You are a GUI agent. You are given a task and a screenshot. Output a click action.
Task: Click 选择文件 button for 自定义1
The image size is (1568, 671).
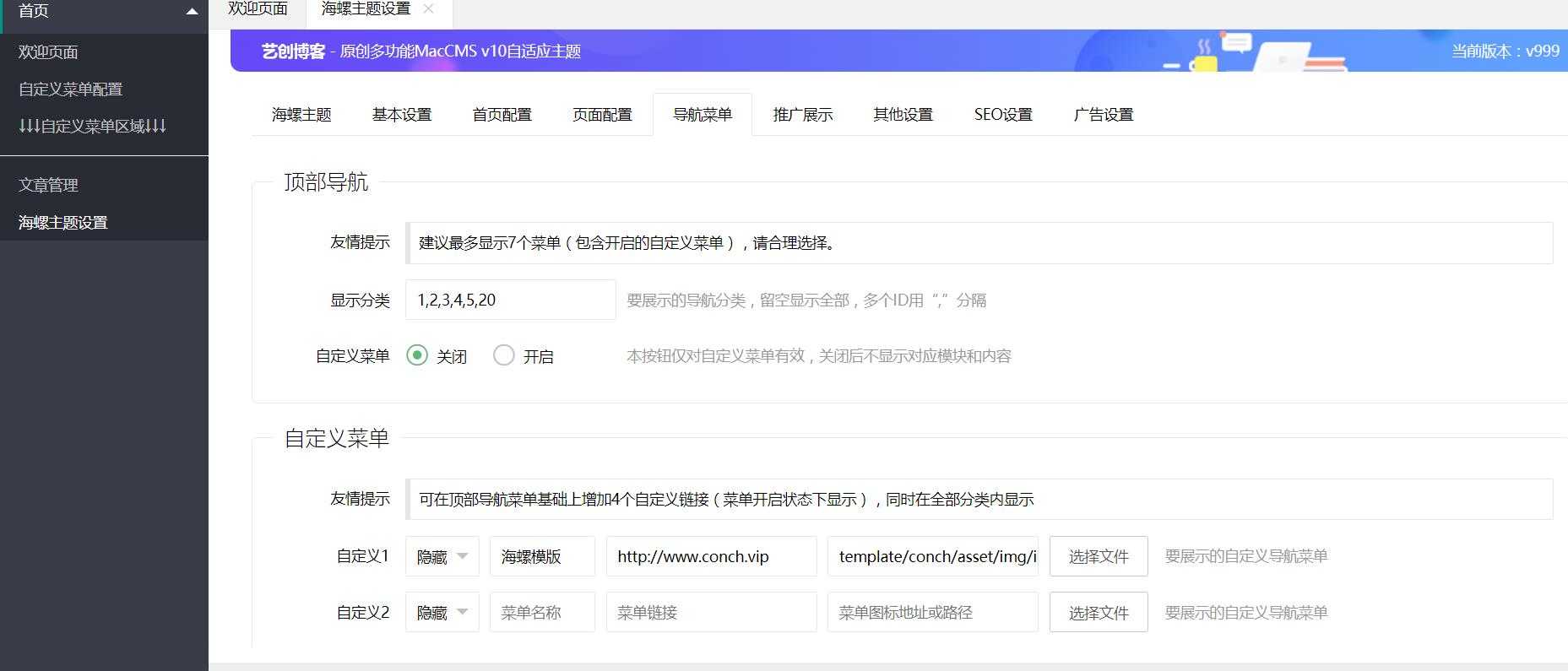coord(1099,556)
